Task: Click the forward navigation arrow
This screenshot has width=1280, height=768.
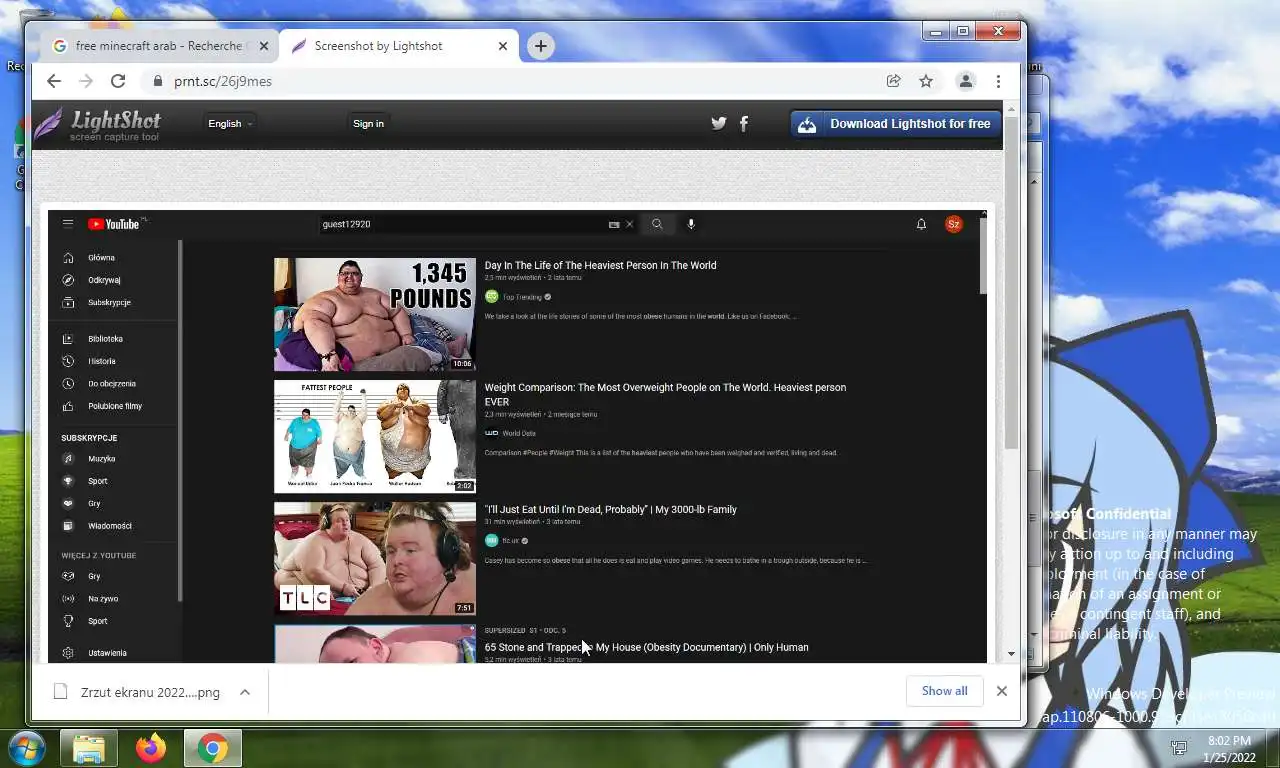Action: 86,81
